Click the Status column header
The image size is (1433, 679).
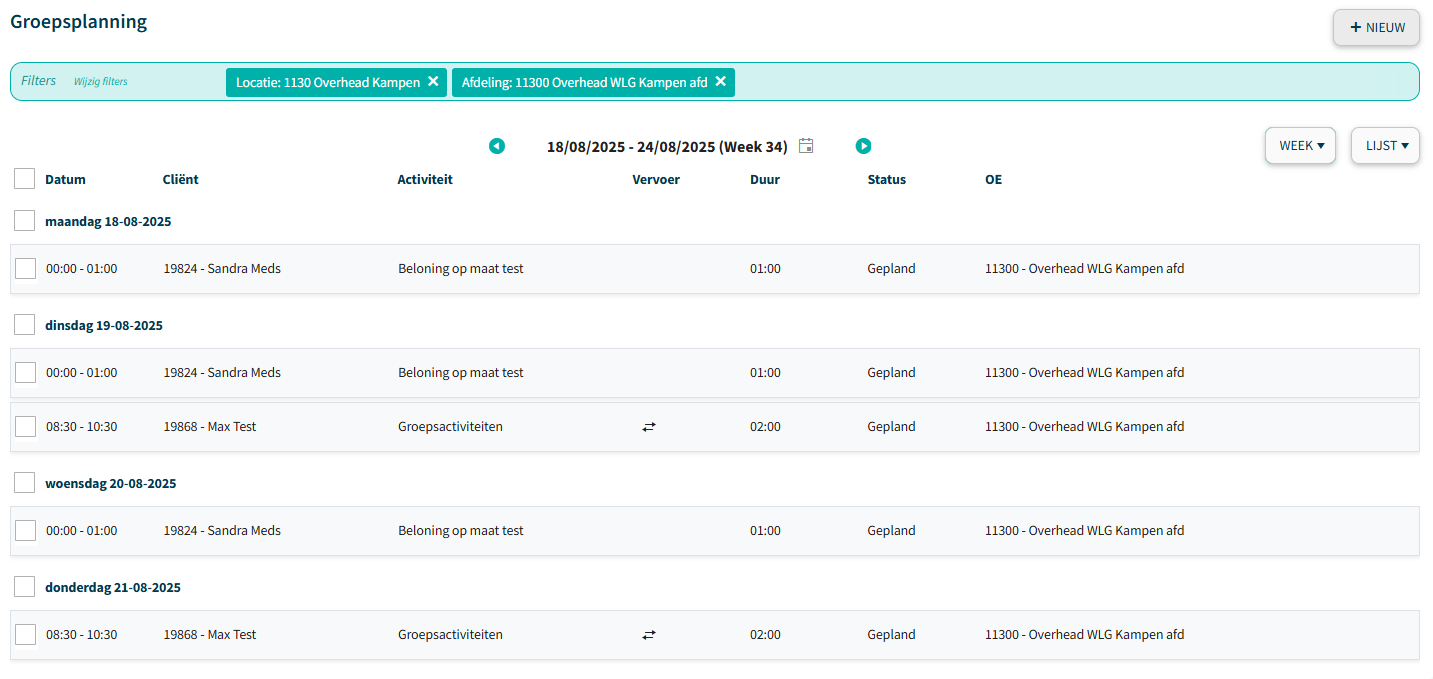[x=886, y=180]
